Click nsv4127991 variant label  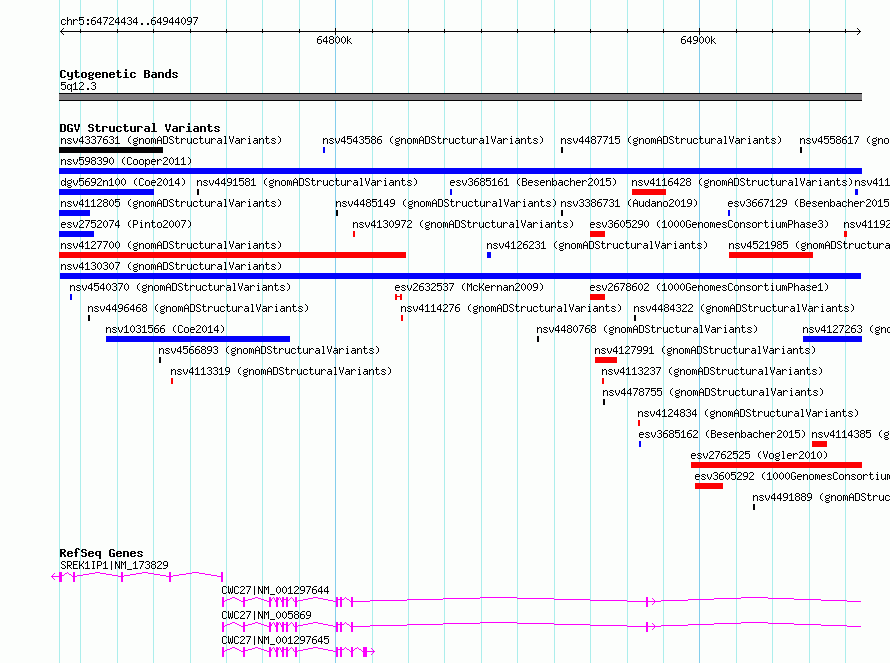point(705,350)
